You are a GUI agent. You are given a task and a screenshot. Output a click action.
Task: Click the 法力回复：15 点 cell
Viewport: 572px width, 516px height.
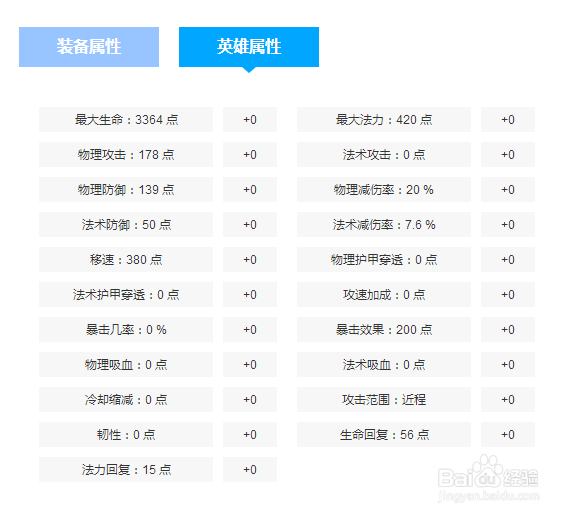tap(126, 470)
